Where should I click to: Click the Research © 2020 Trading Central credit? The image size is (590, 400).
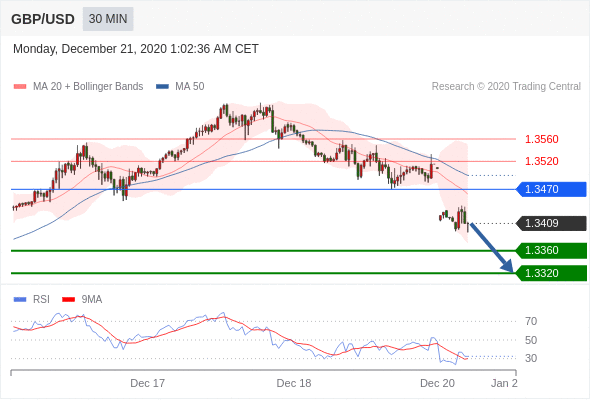point(506,87)
